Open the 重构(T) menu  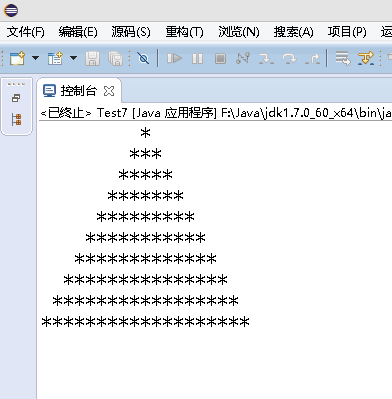(x=184, y=32)
